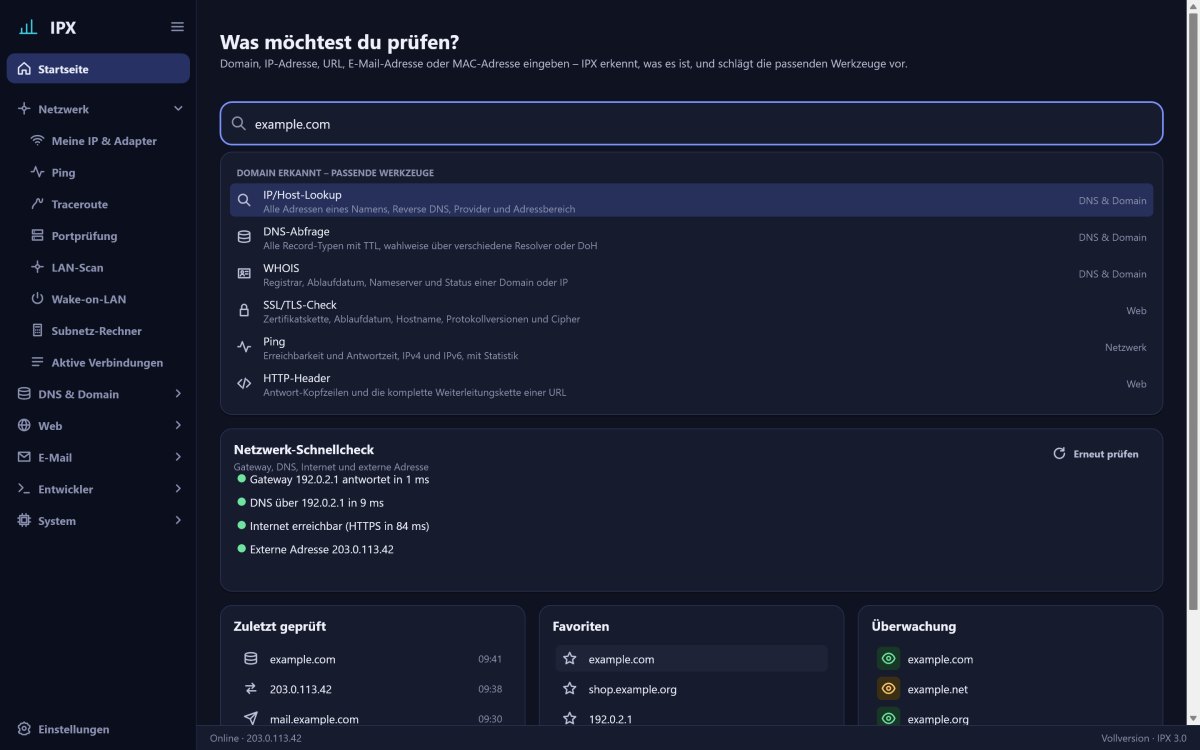The height and width of the screenshot is (750, 1200).
Task: Click the Ping pulse icon in sidebar
Action: (x=38, y=172)
